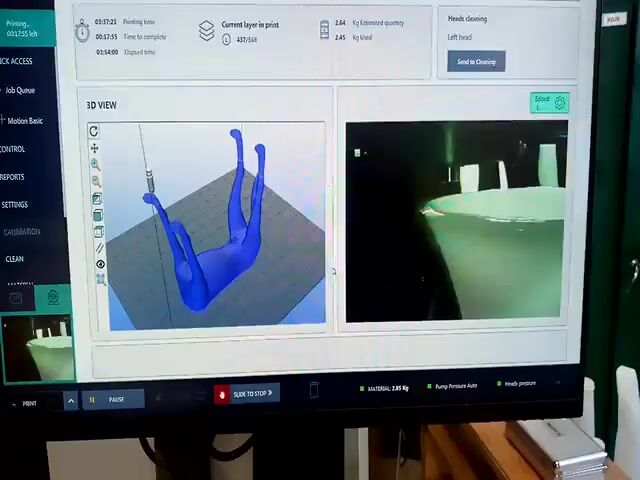Open the green camera settings gear button
Viewport: 640px width, 480px height.
coord(549,103)
